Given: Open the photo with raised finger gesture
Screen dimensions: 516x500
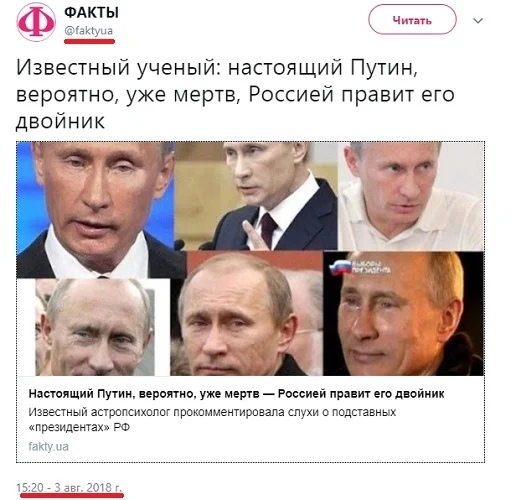Looking at the screenshot, I should click(256, 196).
